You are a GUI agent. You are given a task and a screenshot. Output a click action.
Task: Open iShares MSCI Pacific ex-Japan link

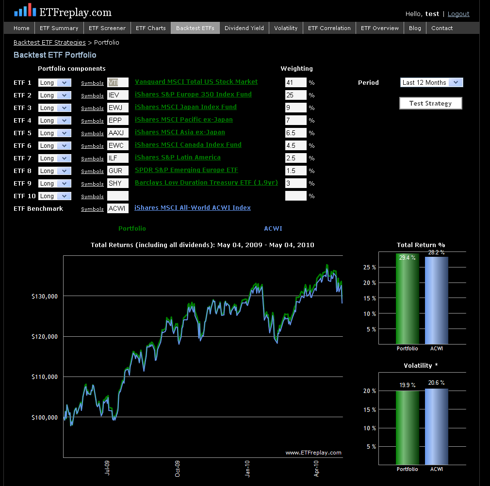point(184,120)
